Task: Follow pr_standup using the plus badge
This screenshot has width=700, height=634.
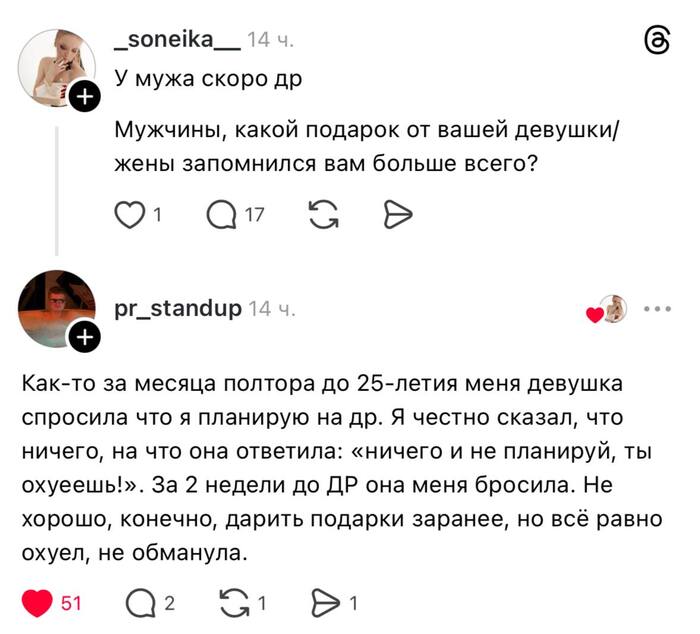Action: click(x=86, y=338)
